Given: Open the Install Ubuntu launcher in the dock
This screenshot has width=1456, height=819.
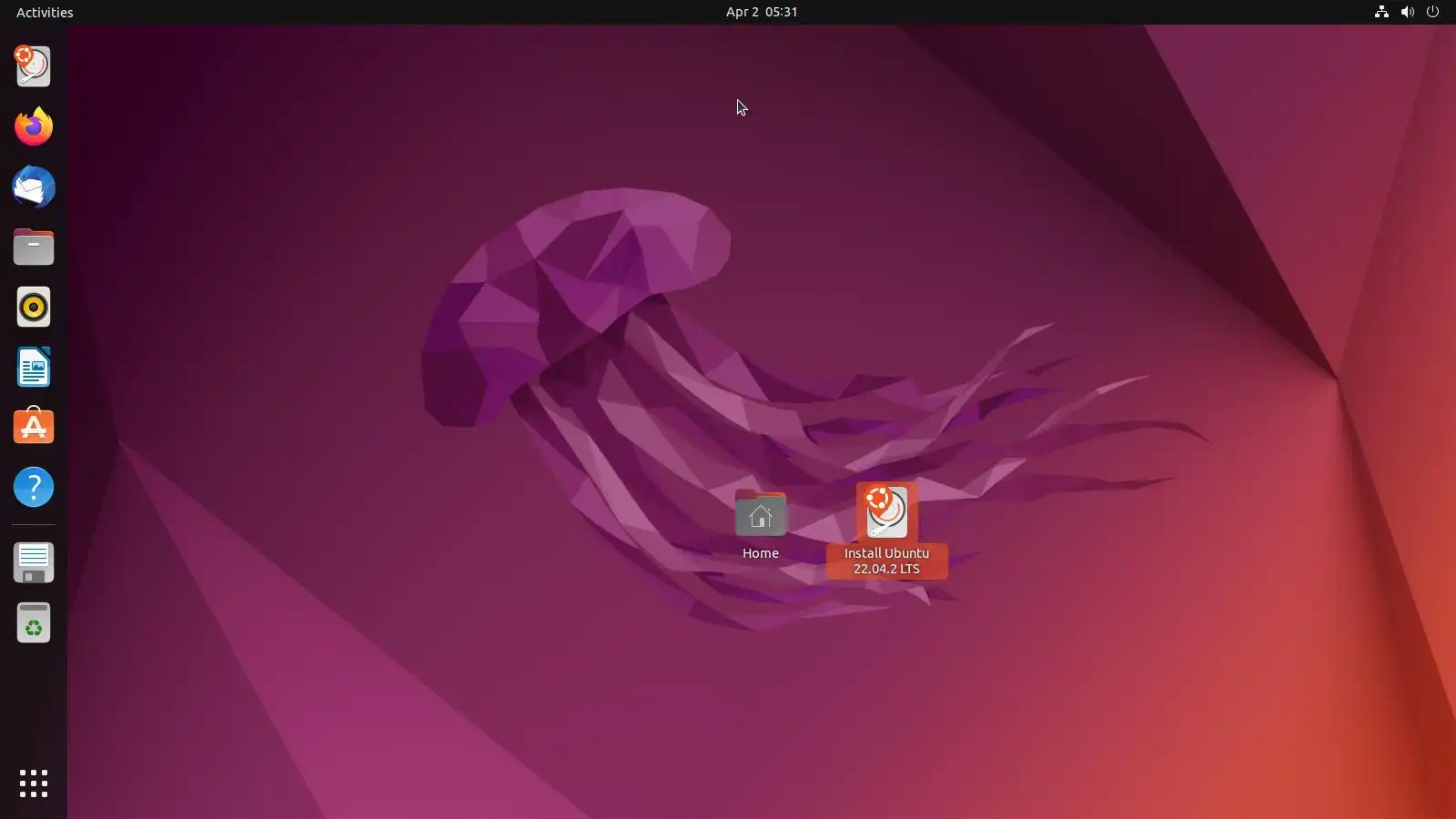Looking at the screenshot, I should click(x=34, y=66).
